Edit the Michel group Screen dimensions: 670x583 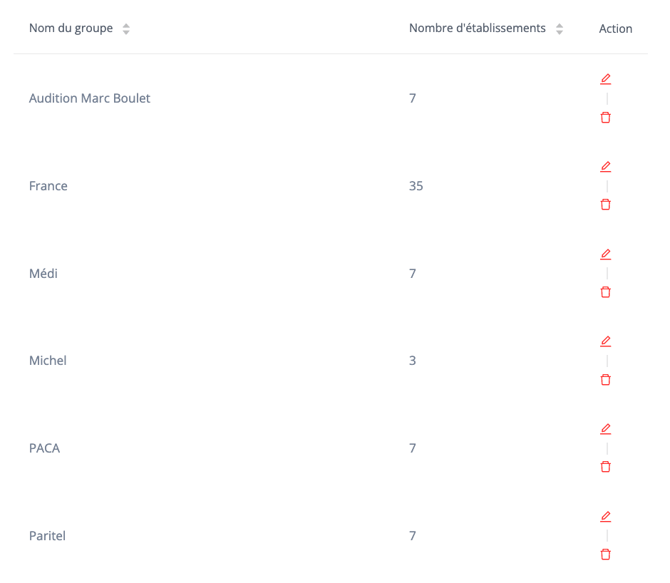[x=605, y=341]
